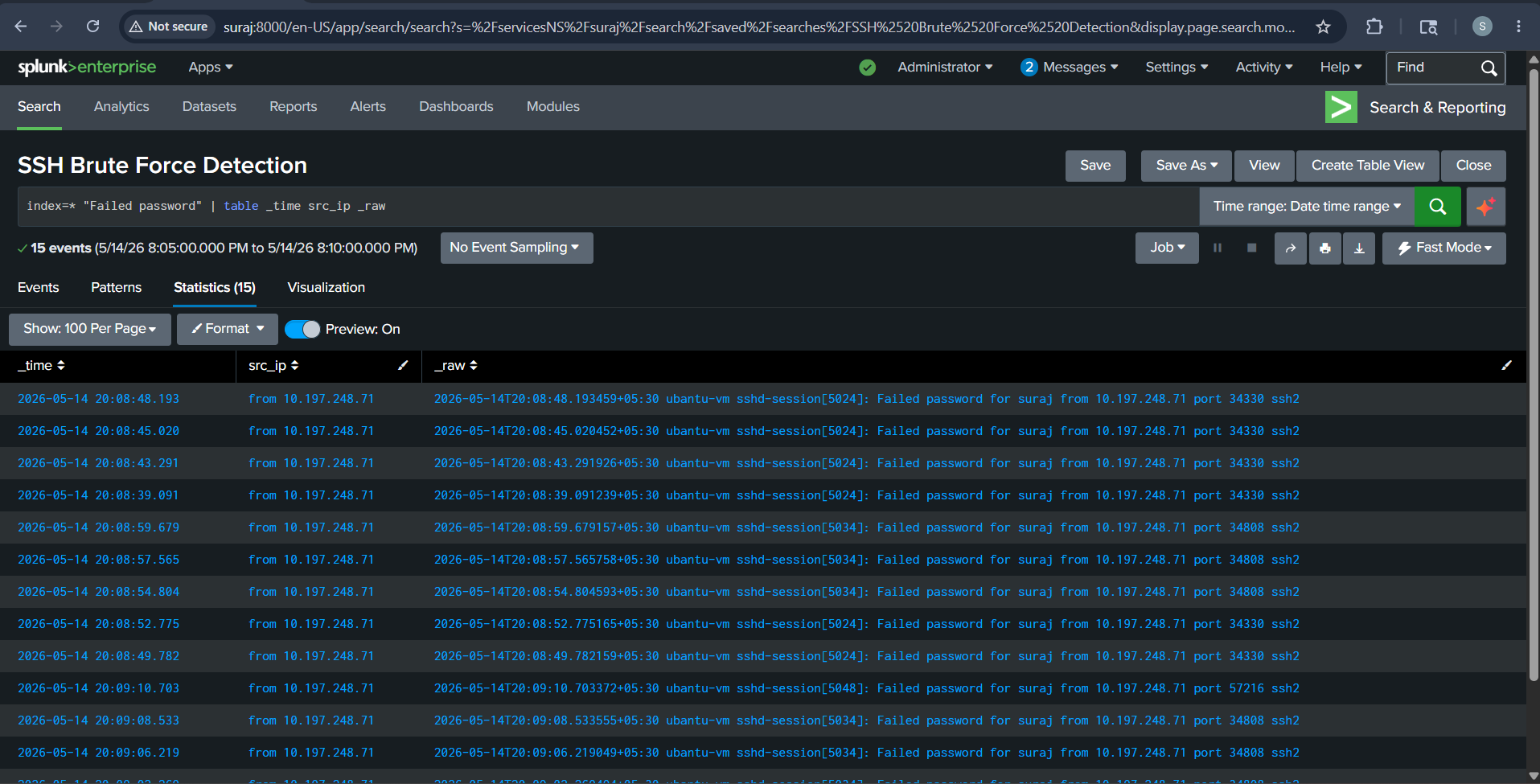
Task: Open the Dashboards nav item
Action: coord(456,107)
